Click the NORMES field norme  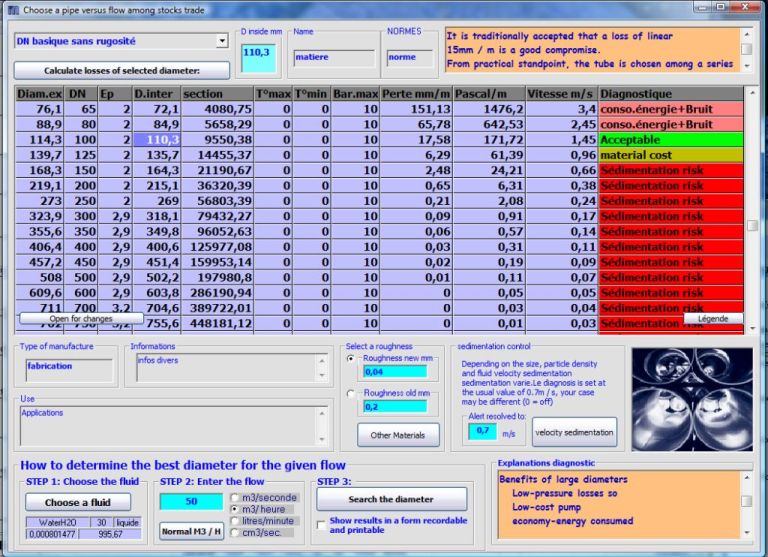pos(410,58)
